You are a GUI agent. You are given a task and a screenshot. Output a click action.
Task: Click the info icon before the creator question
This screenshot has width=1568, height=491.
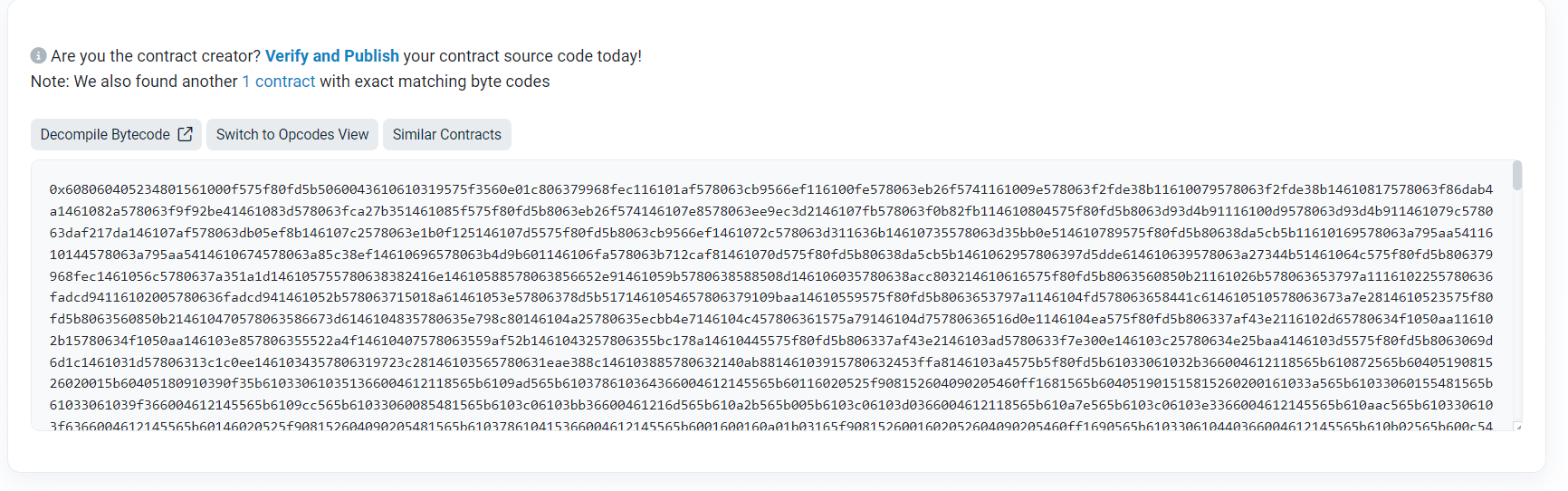pyautogui.click(x=38, y=55)
